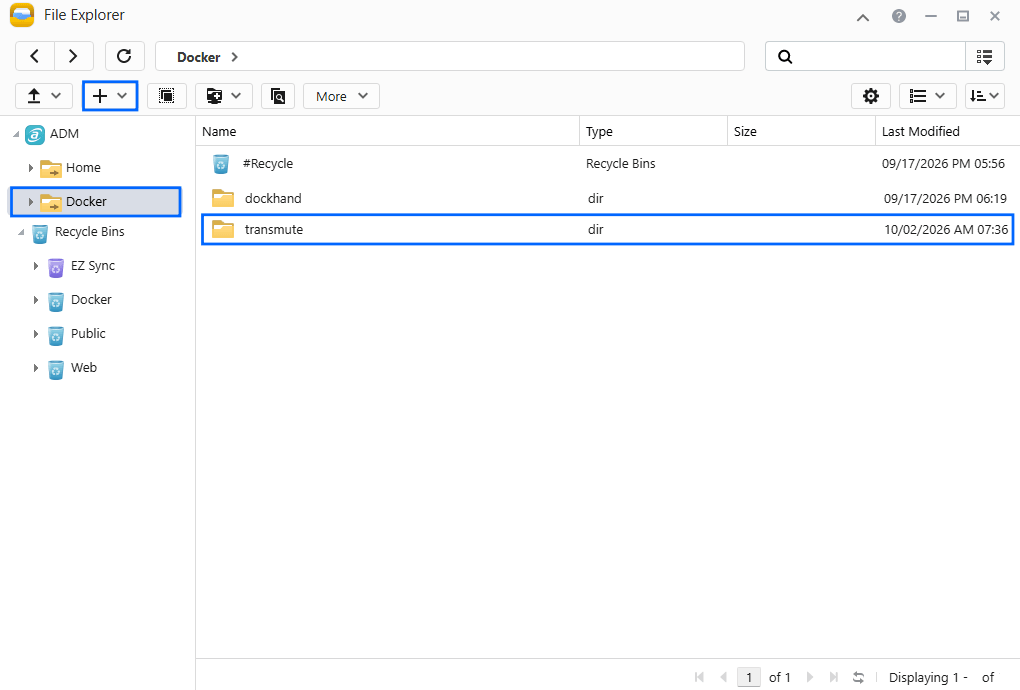Viewport: 1020px width, 690px height.
Task: Click the search magnifier icon
Action: point(785,57)
